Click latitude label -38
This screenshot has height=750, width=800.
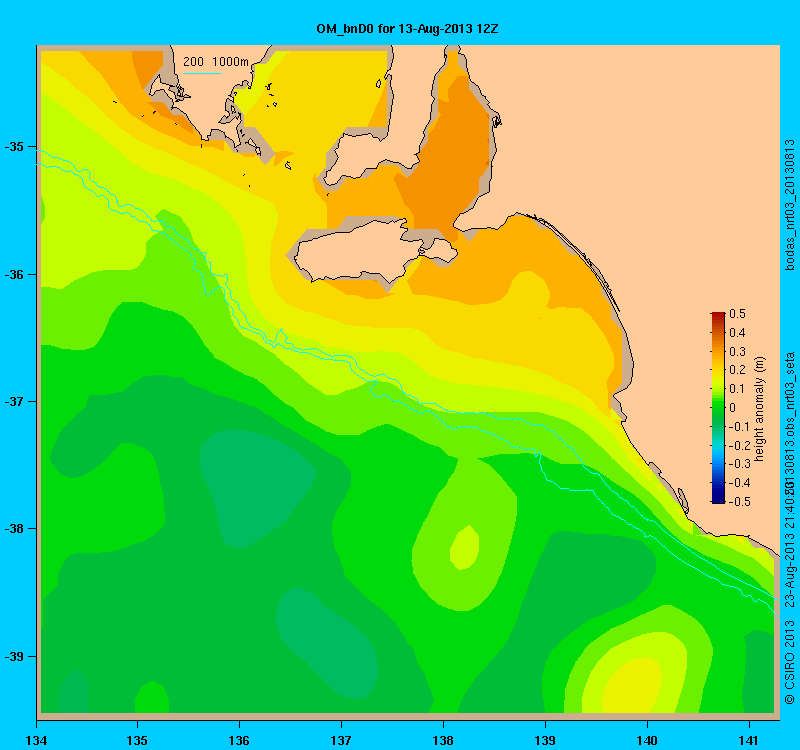[x=13, y=529]
